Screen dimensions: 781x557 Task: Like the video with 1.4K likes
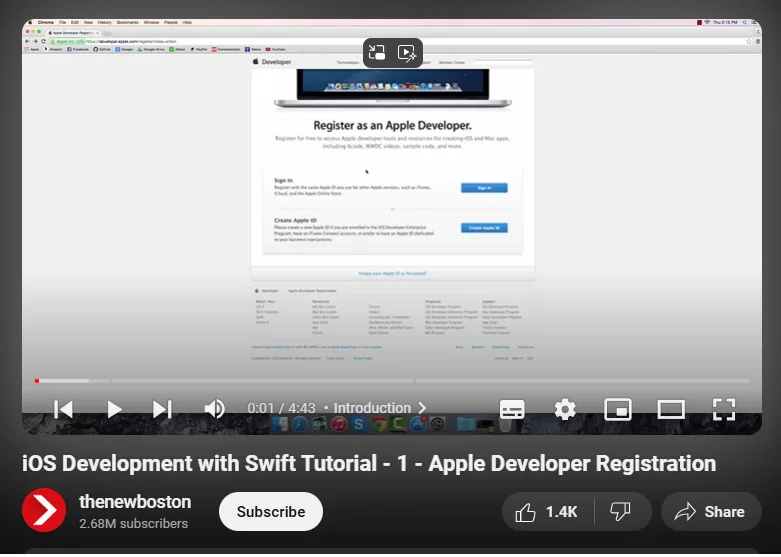[x=548, y=512]
